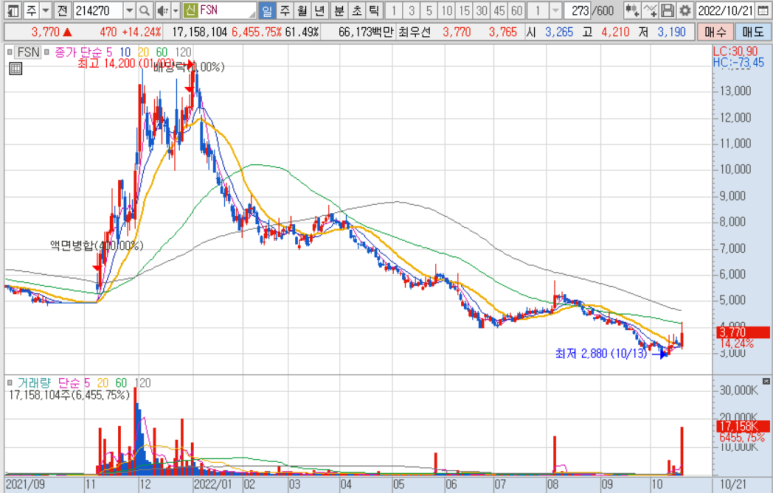Select the 10 interval button
This screenshot has height=493, width=773.
pos(447,10)
